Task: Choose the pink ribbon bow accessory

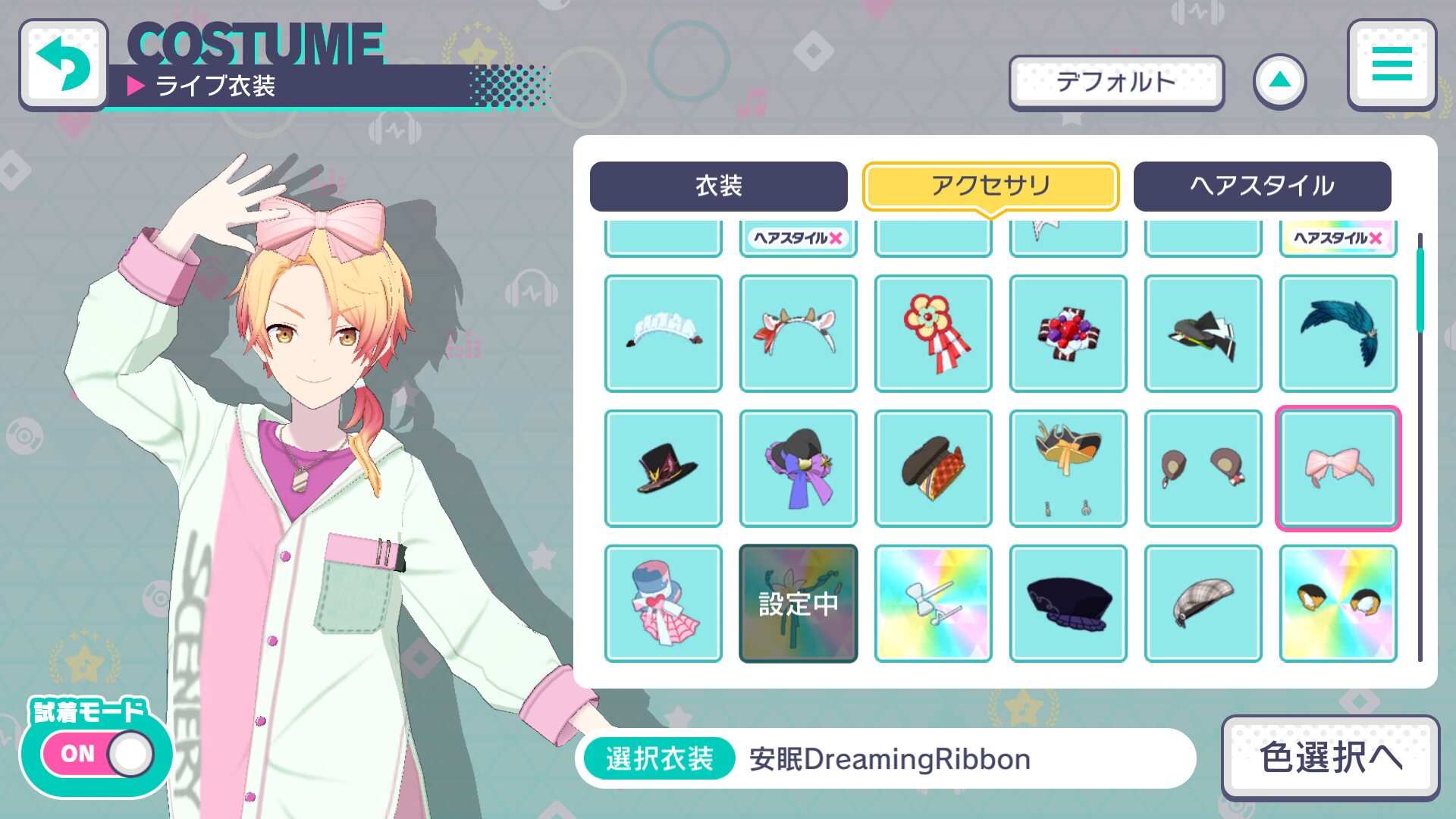Action: (1338, 469)
